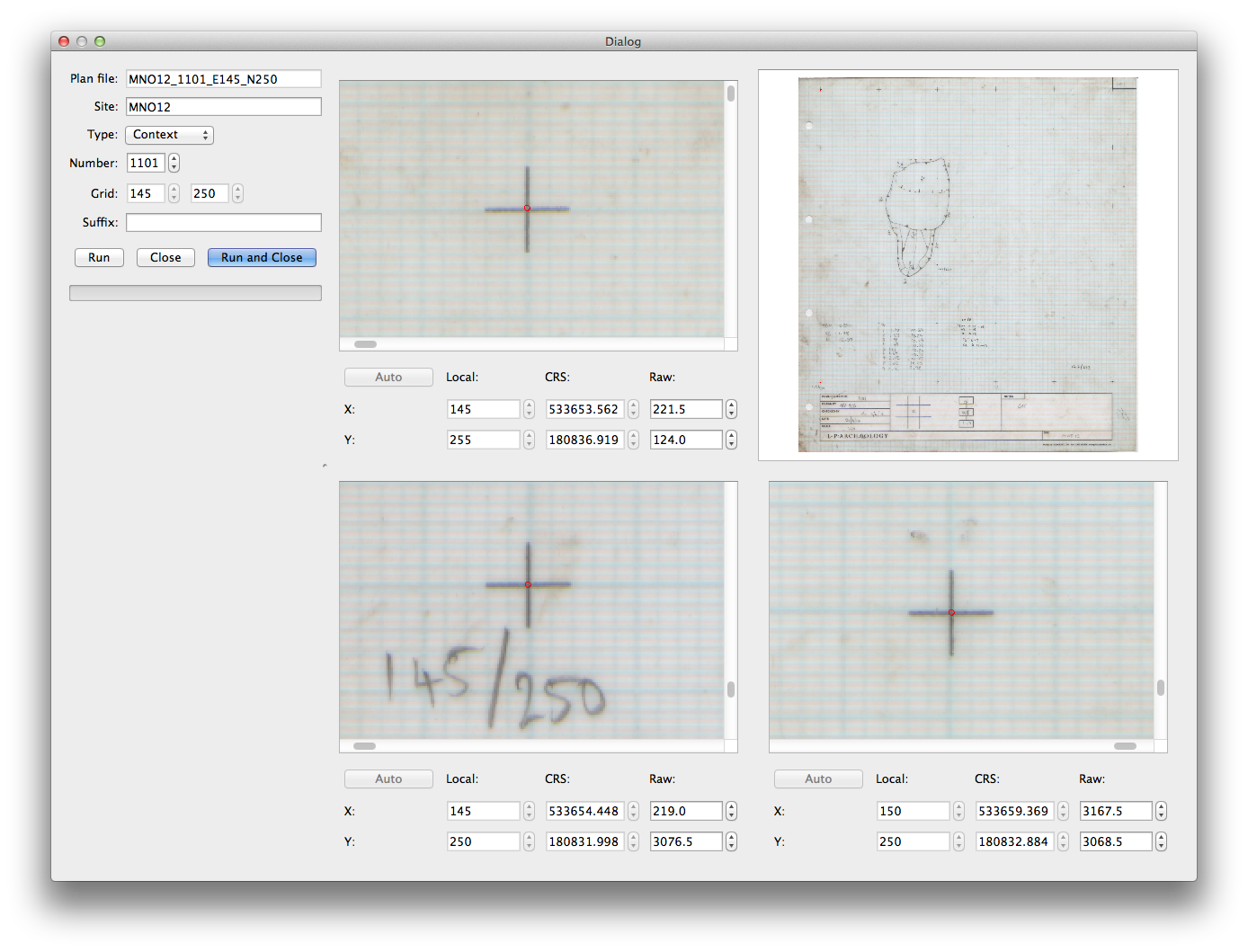Click Auto below the top crosshair view

point(388,377)
